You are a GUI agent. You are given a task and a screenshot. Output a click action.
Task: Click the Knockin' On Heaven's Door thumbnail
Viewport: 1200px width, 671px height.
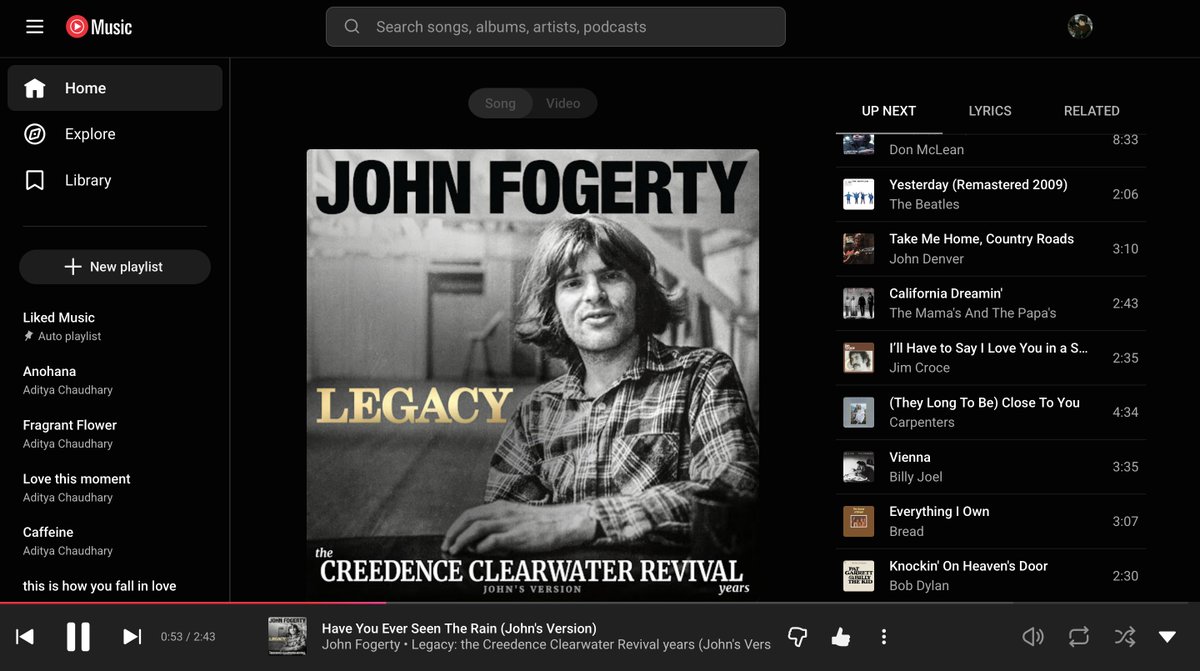858,576
